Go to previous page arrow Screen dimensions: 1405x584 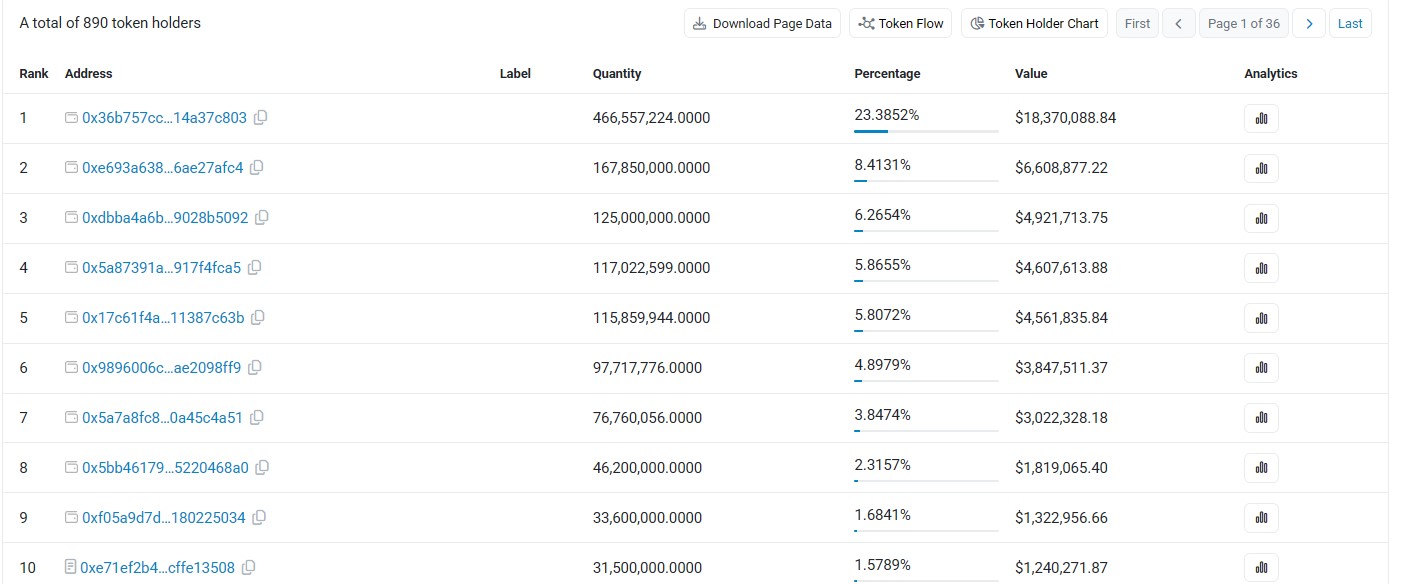(x=1179, y=24)
